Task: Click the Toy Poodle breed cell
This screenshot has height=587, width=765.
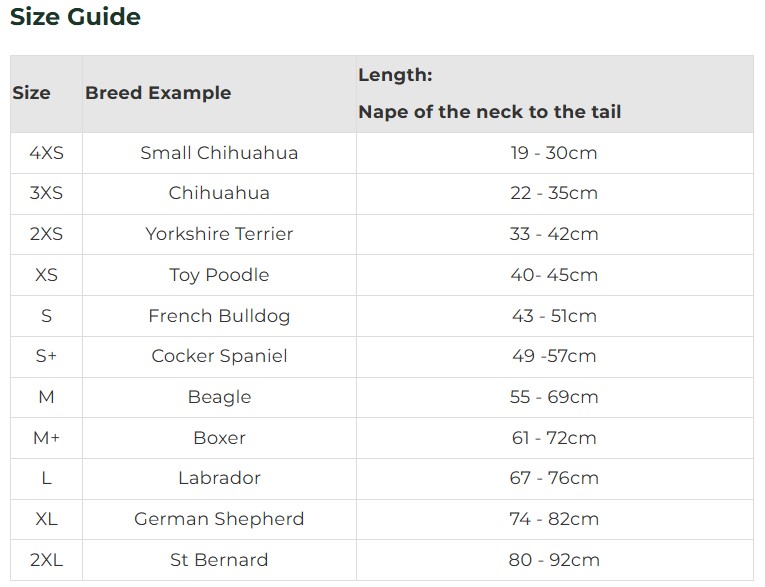Action: pos(219,275)
